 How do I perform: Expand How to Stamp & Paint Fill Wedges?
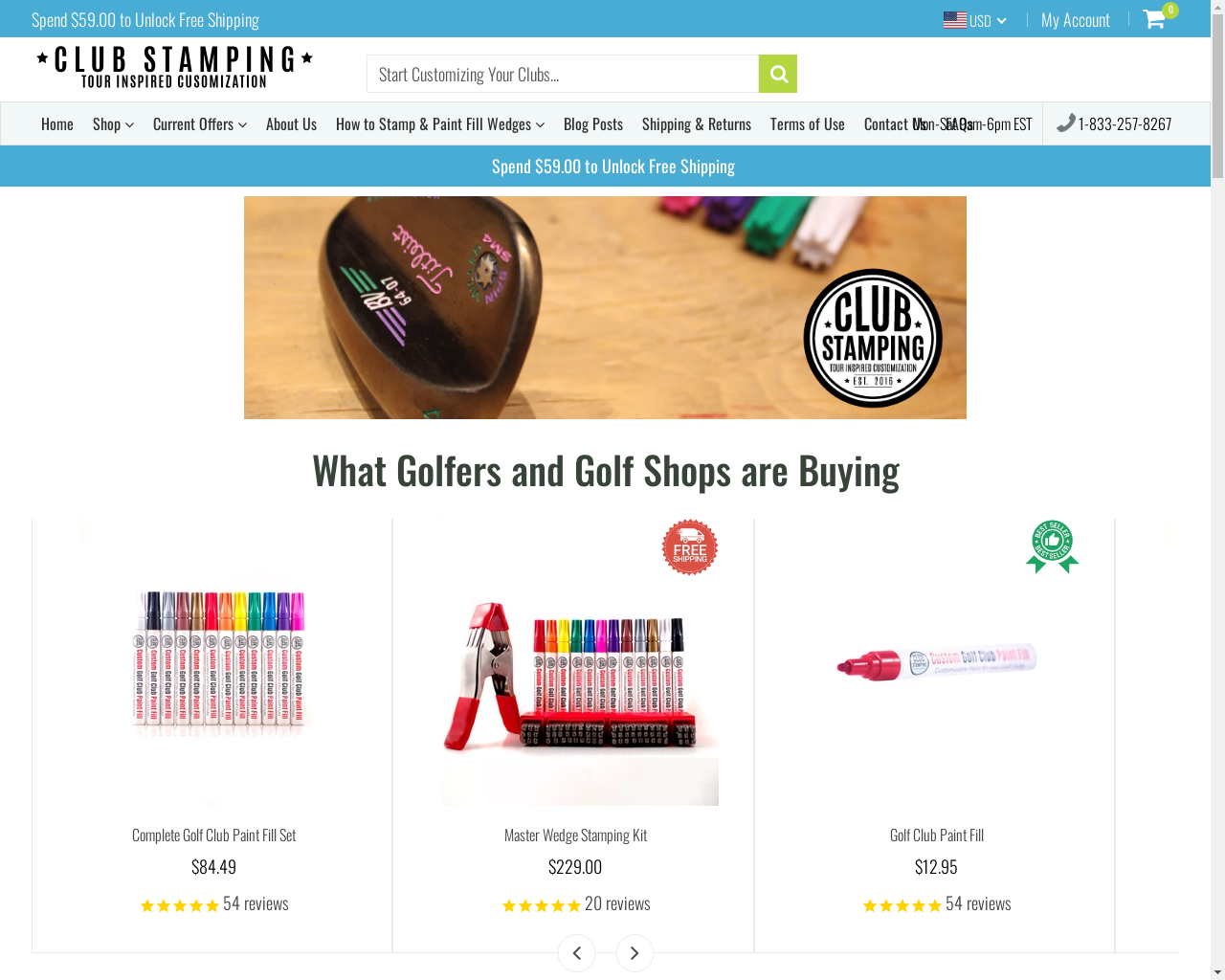(x=440, y=124)
